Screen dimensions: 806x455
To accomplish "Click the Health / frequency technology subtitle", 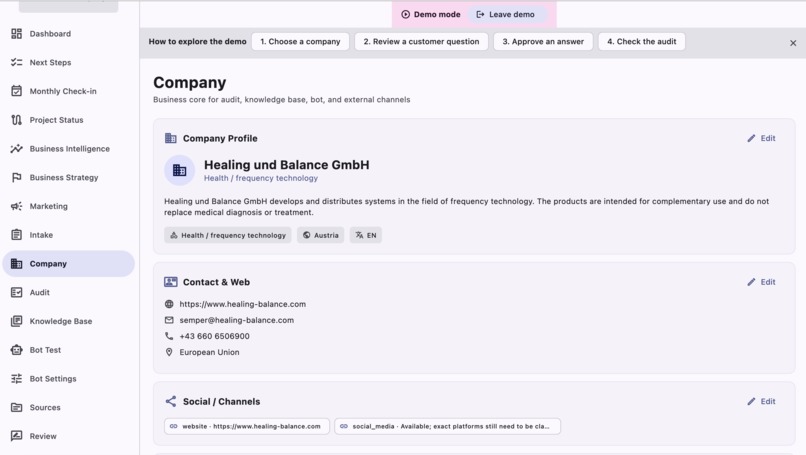I will 261,178.
